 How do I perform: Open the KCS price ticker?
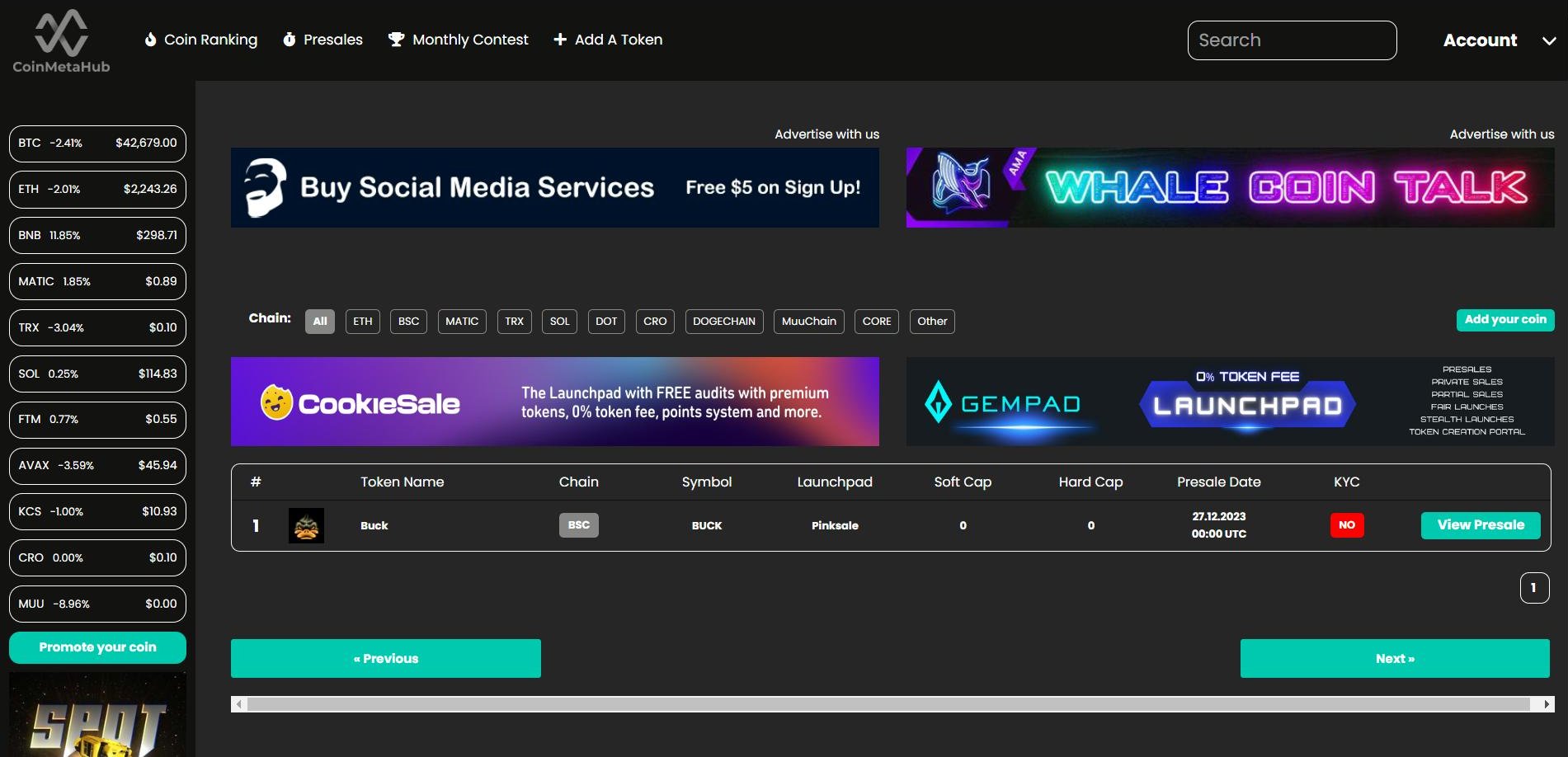click(97, 512)
